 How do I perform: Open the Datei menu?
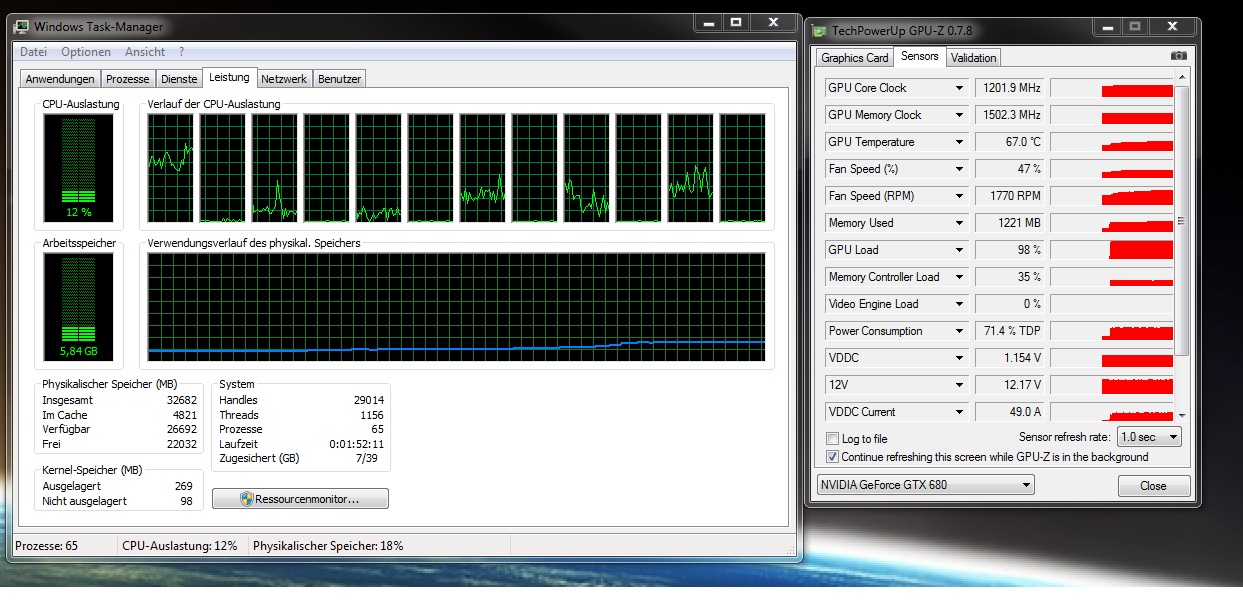[33, 52]
